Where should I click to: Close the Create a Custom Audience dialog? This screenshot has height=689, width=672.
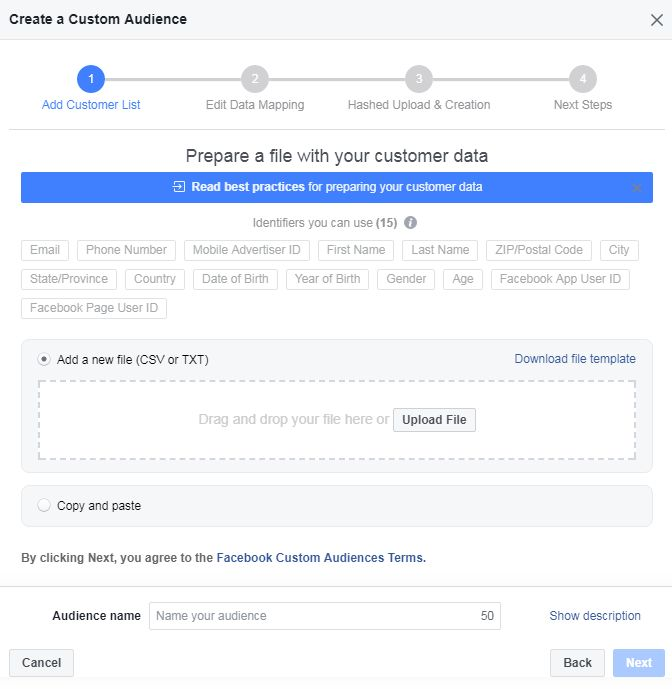tap(657, 20)
